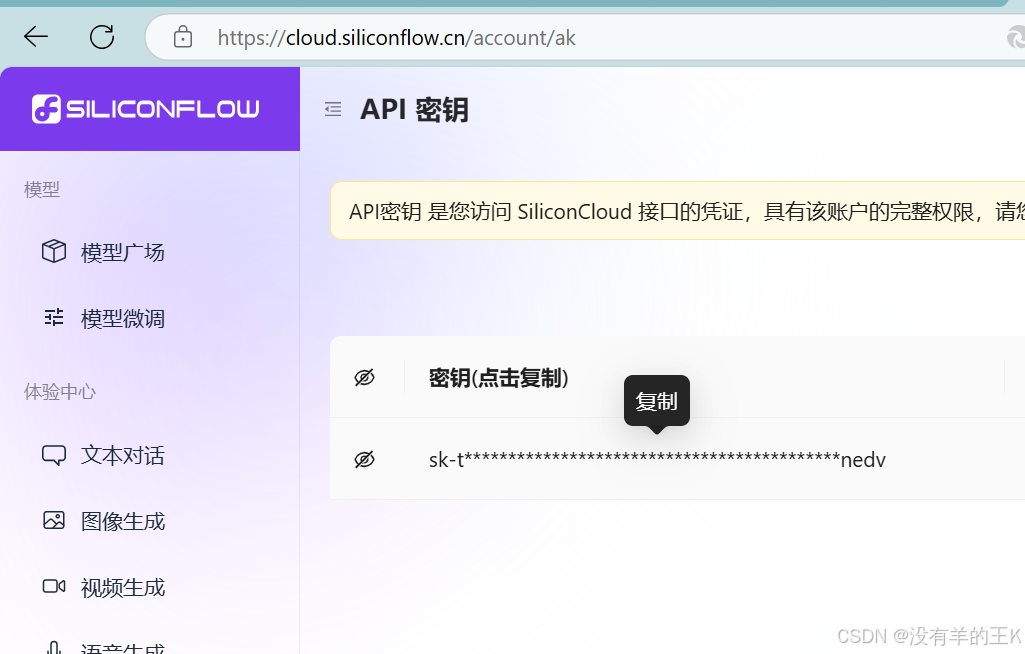The width and height of the screenshot is (1025, 654).
Task: Open SiliconFlow home via the logo
Action: (x=146, y=109)
